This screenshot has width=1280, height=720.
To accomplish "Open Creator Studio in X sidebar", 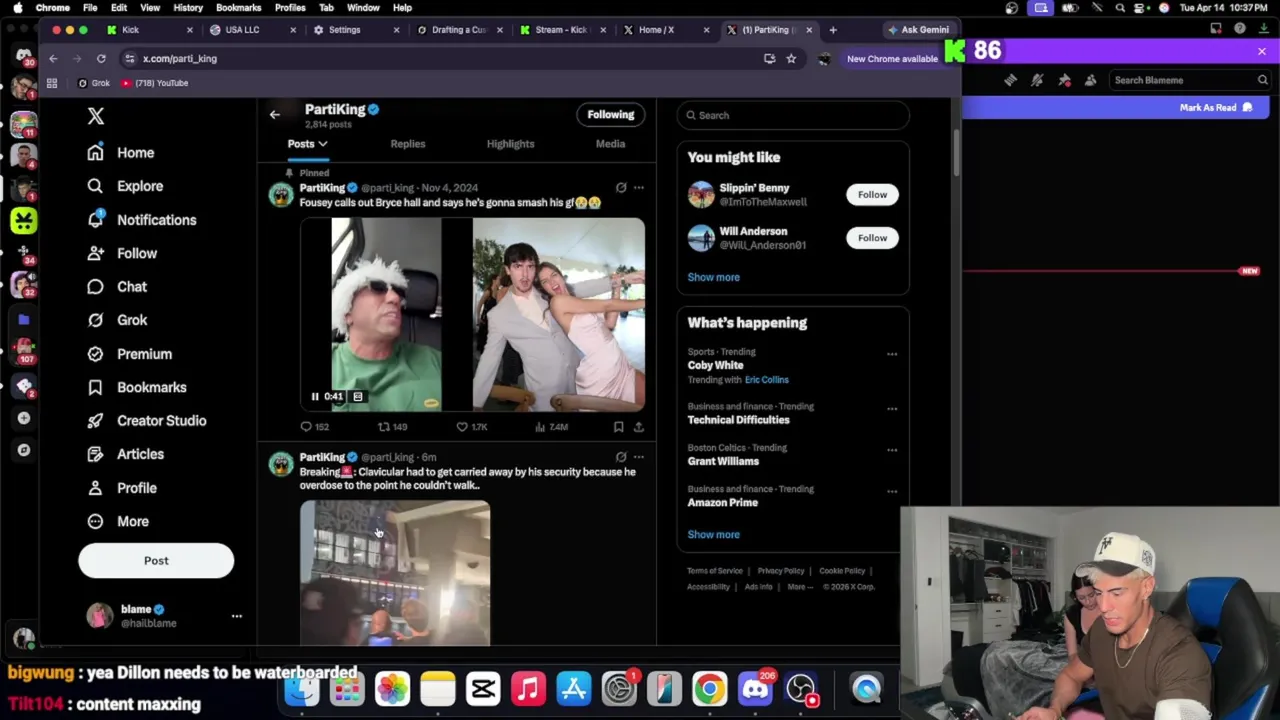I will (x=147, y=421).
